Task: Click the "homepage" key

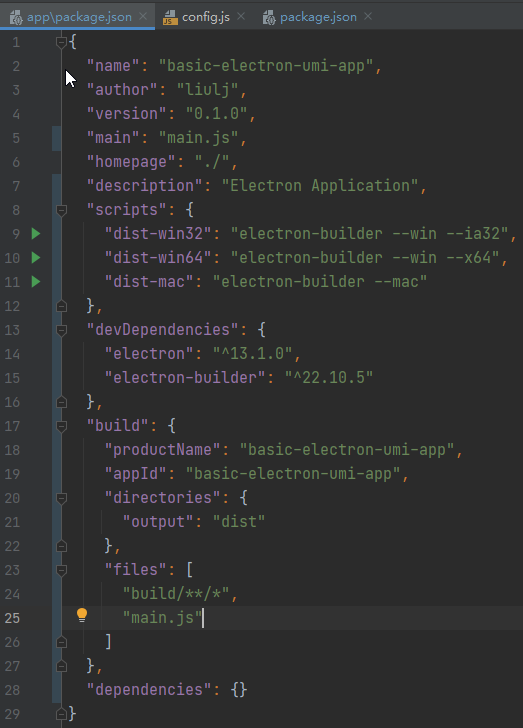Action: coord(131,162)
